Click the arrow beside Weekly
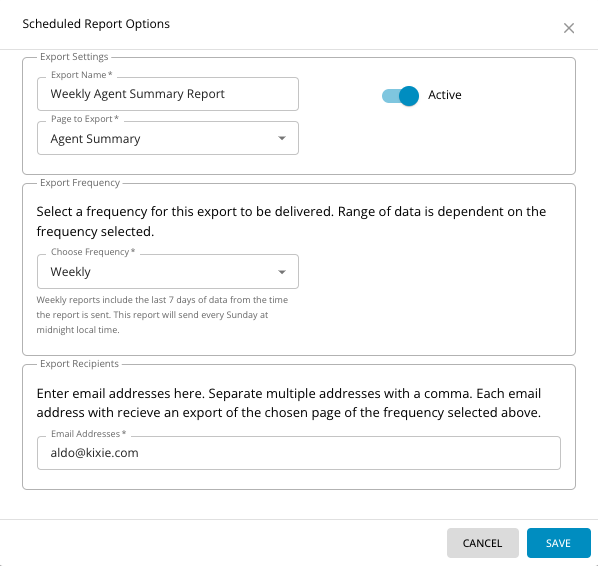Image resolution: width=598 pixels, height=566 pixels. tap(282, 272)
